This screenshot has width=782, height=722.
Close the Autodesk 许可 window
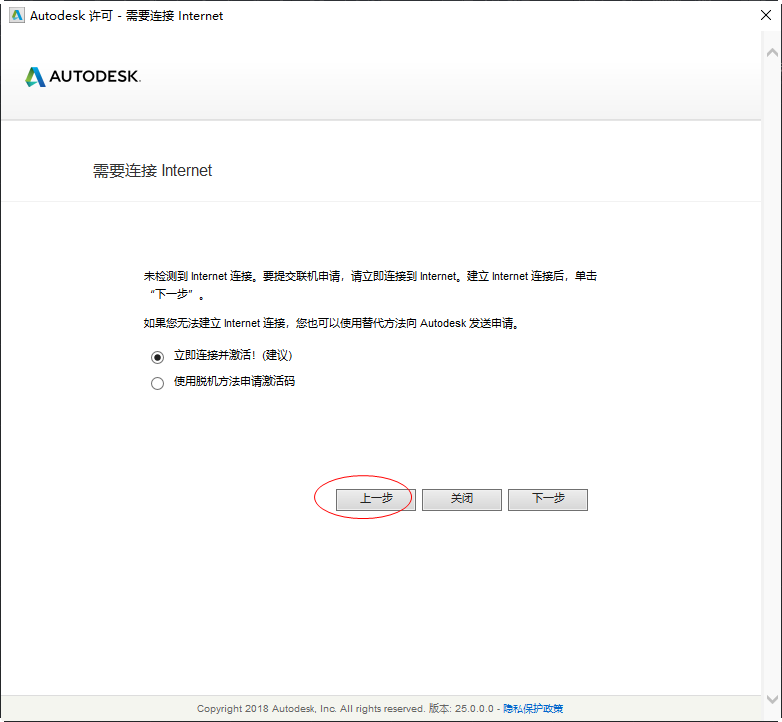(x=766, y=15)
